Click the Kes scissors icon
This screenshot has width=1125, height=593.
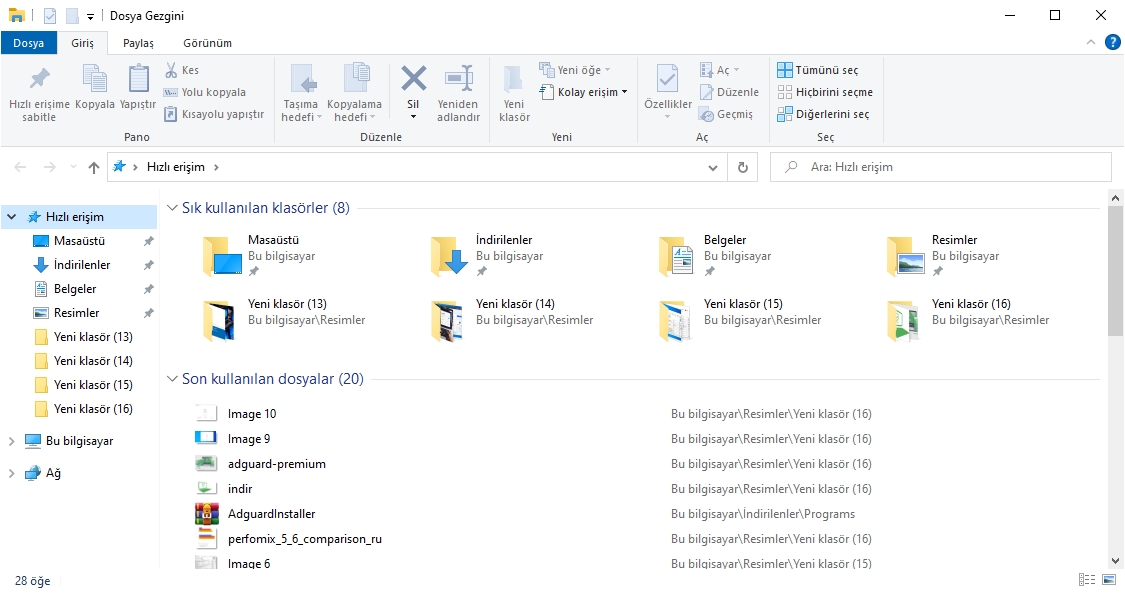click(171, 70)
